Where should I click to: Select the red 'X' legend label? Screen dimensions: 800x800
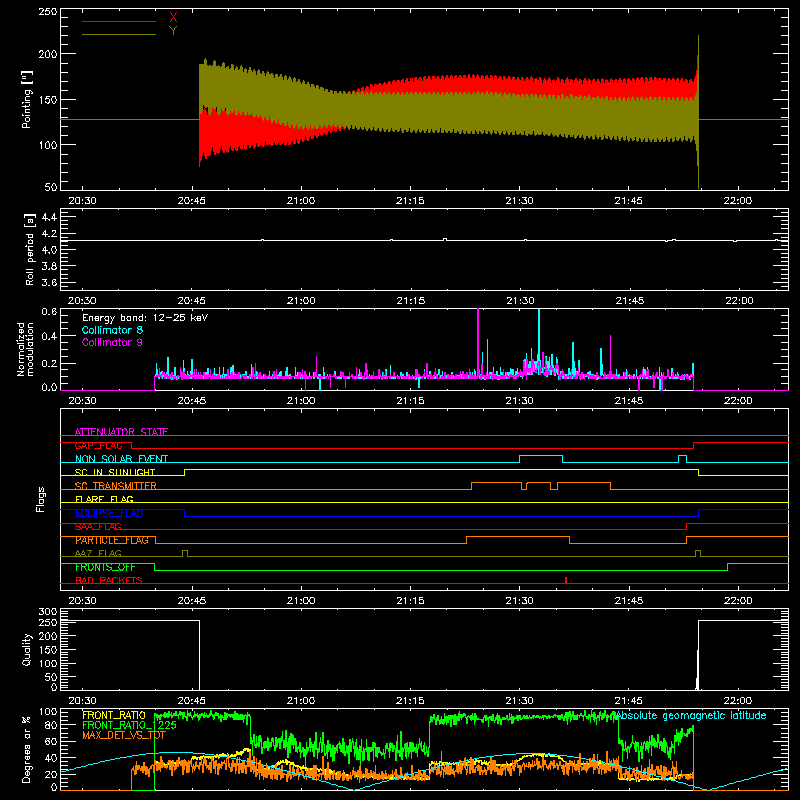(x=173, y=18)
